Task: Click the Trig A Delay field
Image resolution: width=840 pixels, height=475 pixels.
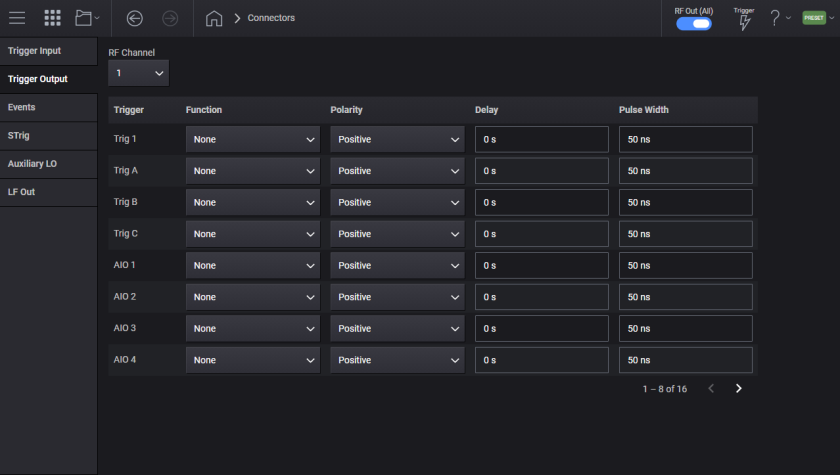Action: pos(541,171)
